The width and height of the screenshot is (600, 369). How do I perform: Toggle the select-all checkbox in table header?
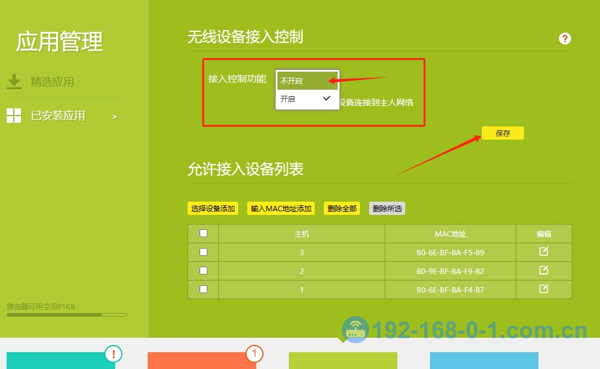(x=204, y=233)
